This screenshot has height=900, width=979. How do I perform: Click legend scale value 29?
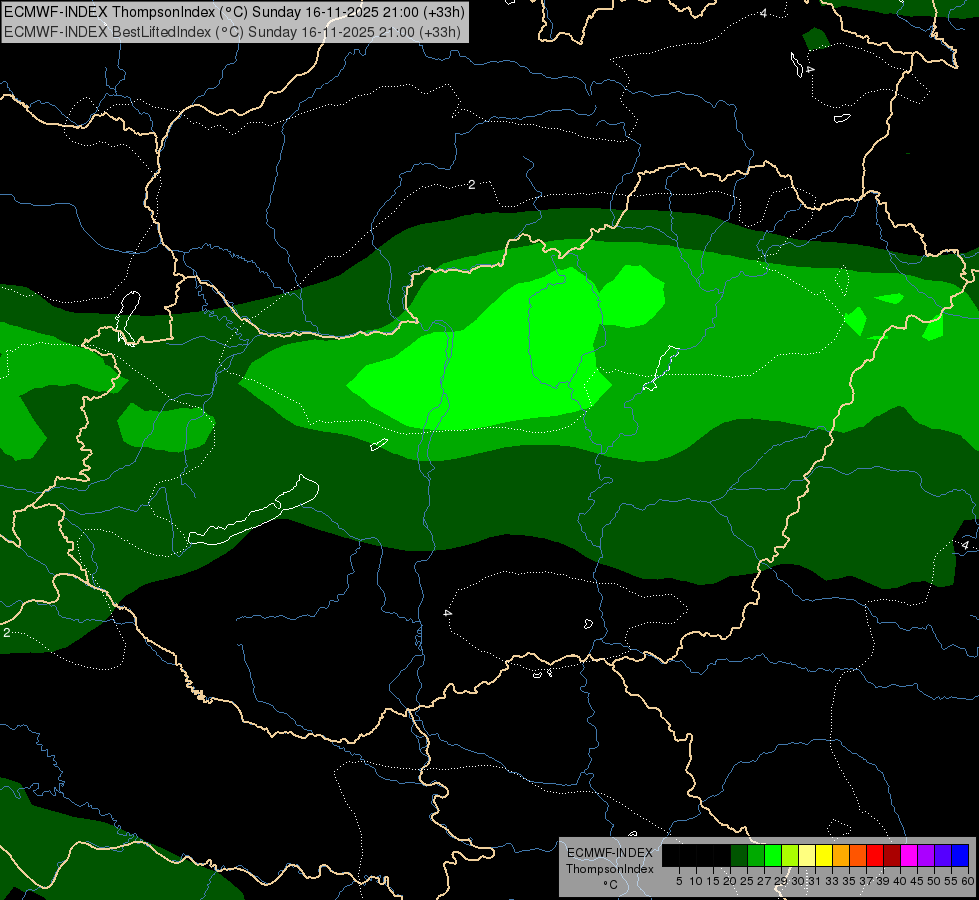780,881
